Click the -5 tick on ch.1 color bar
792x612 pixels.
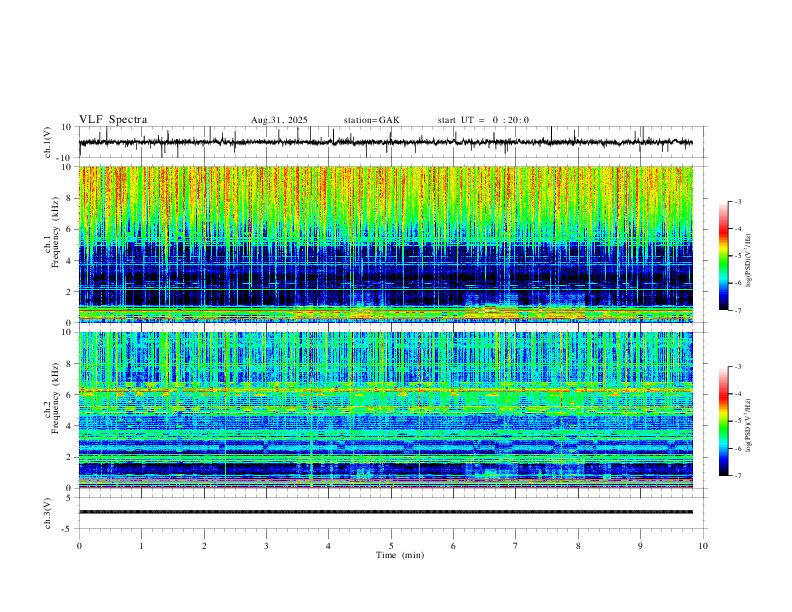(737, 256)
